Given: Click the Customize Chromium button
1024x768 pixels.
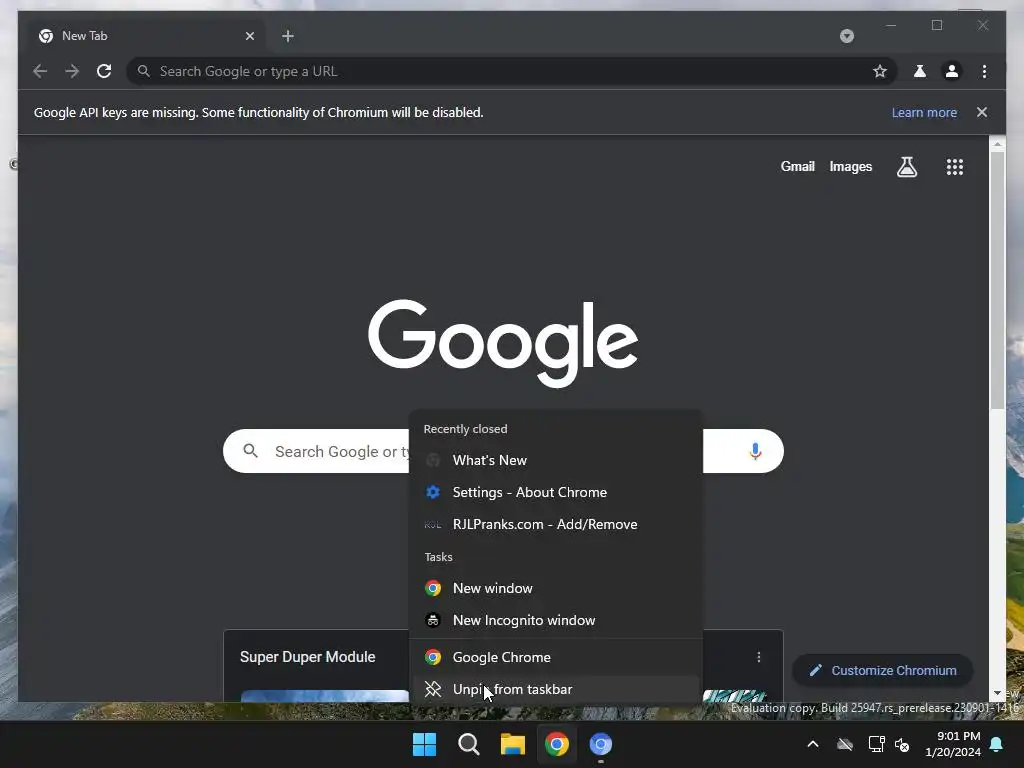Looking at the screenshot, I should (882, 671).
